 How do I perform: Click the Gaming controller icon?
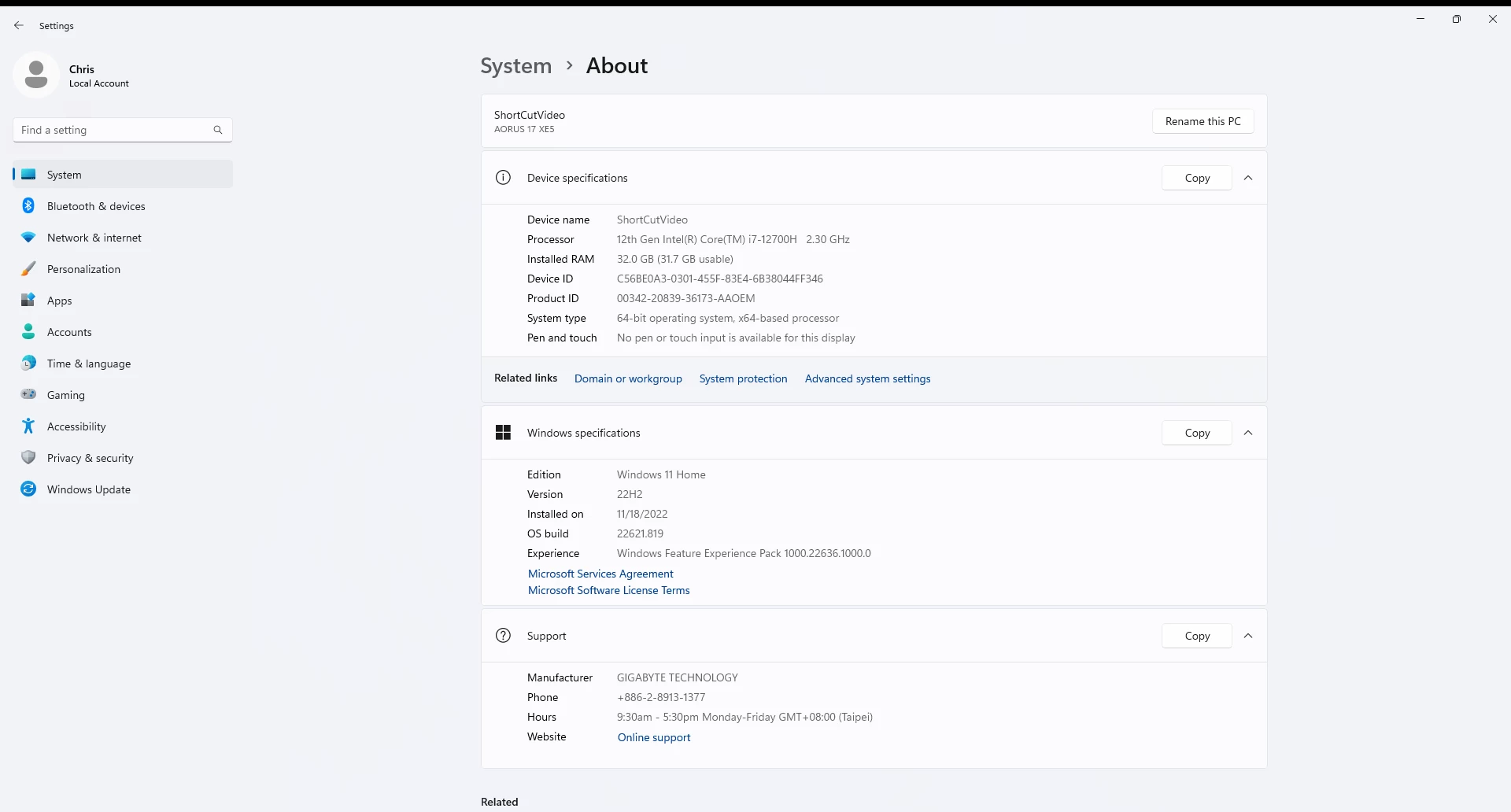[28, 394]
